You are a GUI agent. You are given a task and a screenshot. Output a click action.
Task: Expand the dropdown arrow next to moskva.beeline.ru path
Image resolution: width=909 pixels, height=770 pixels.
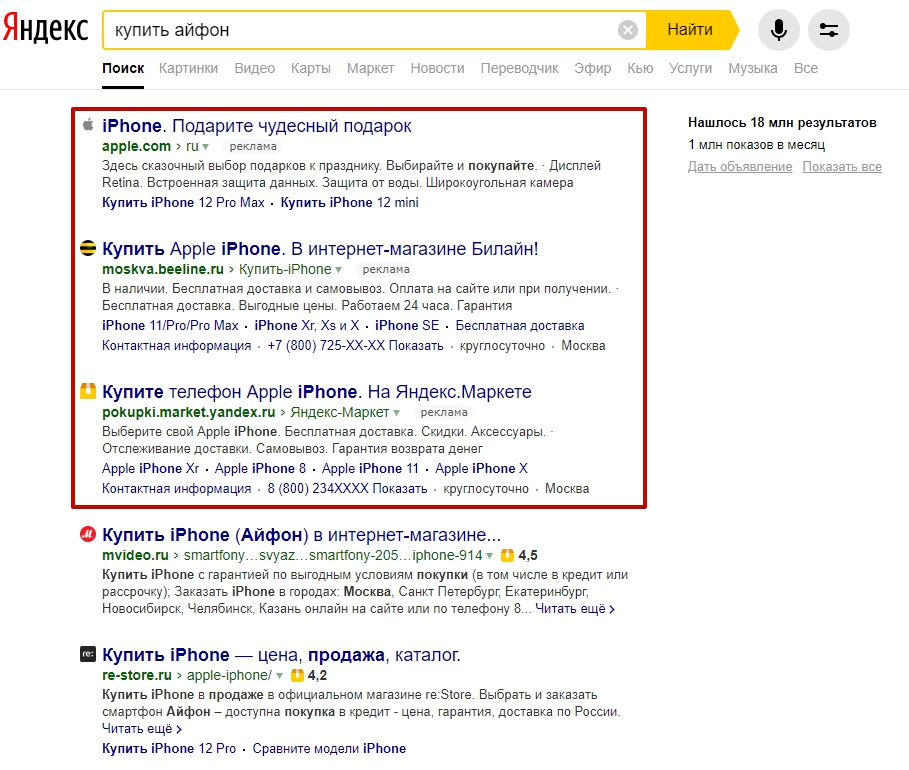click(x=339, y=270)
